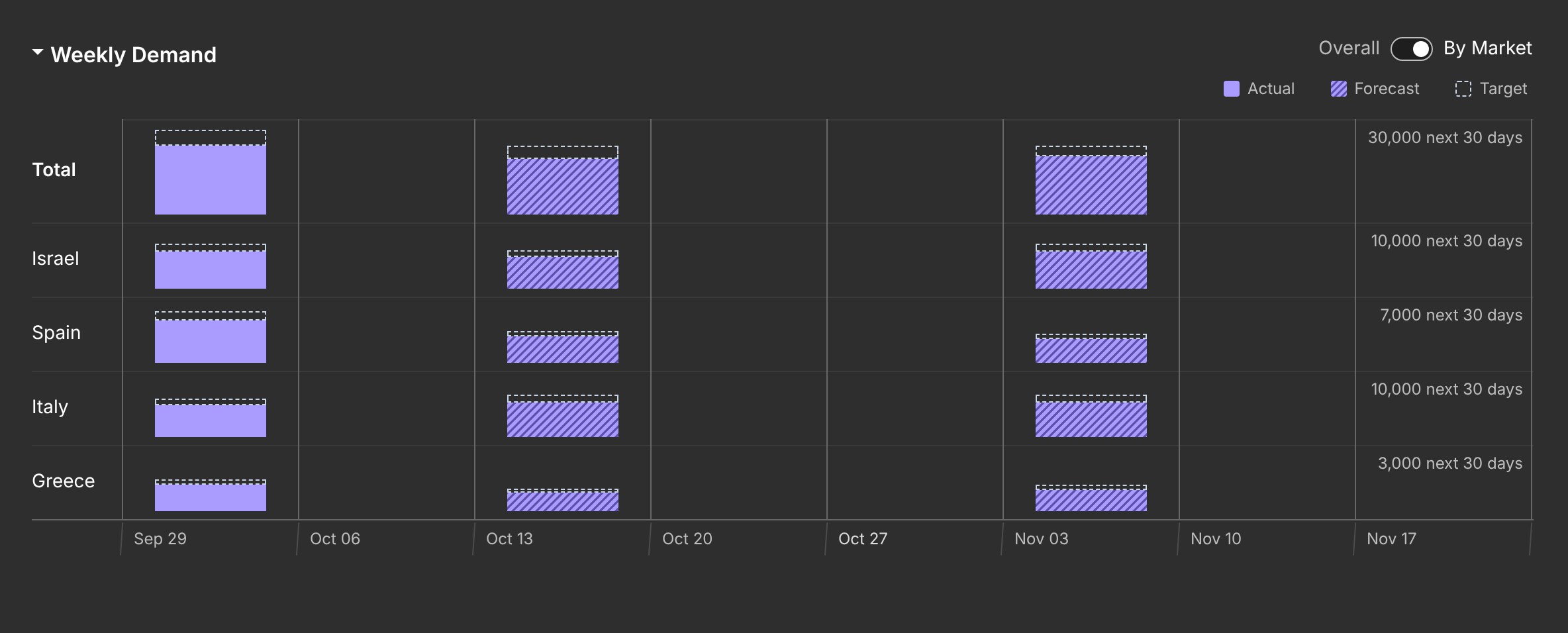Click Total actual bar for Sep 29
Screen dimensions: 1568x633
pyautogui.click(x=211, y=179)
